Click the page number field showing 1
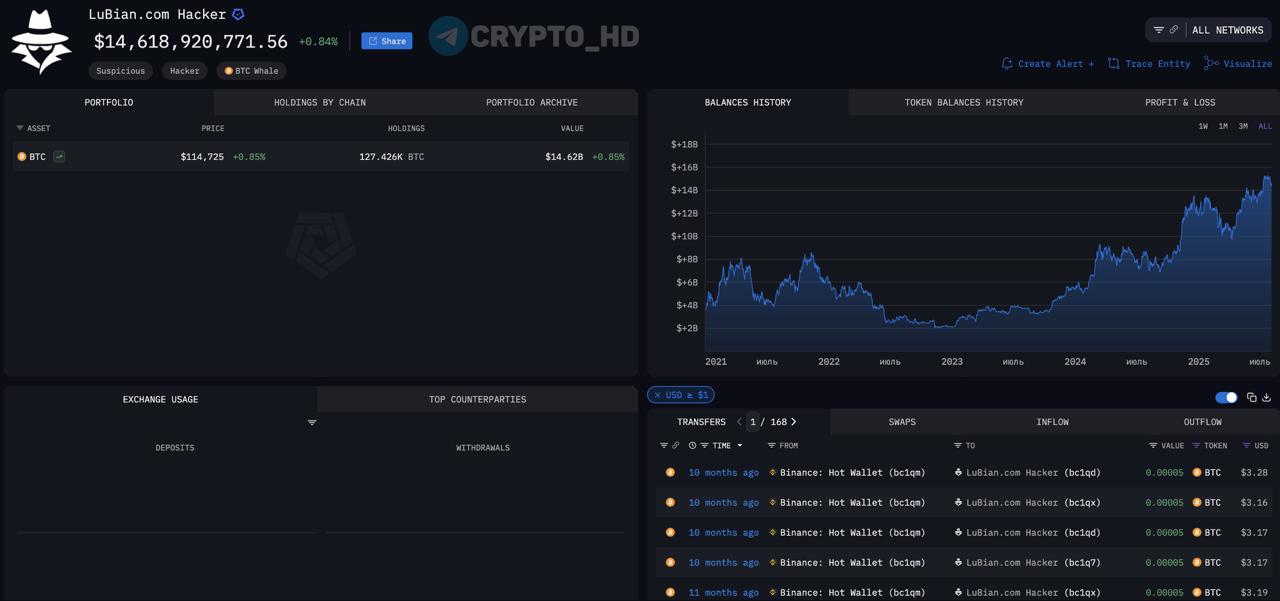The image size is (1280, 601). coord(753,422)
